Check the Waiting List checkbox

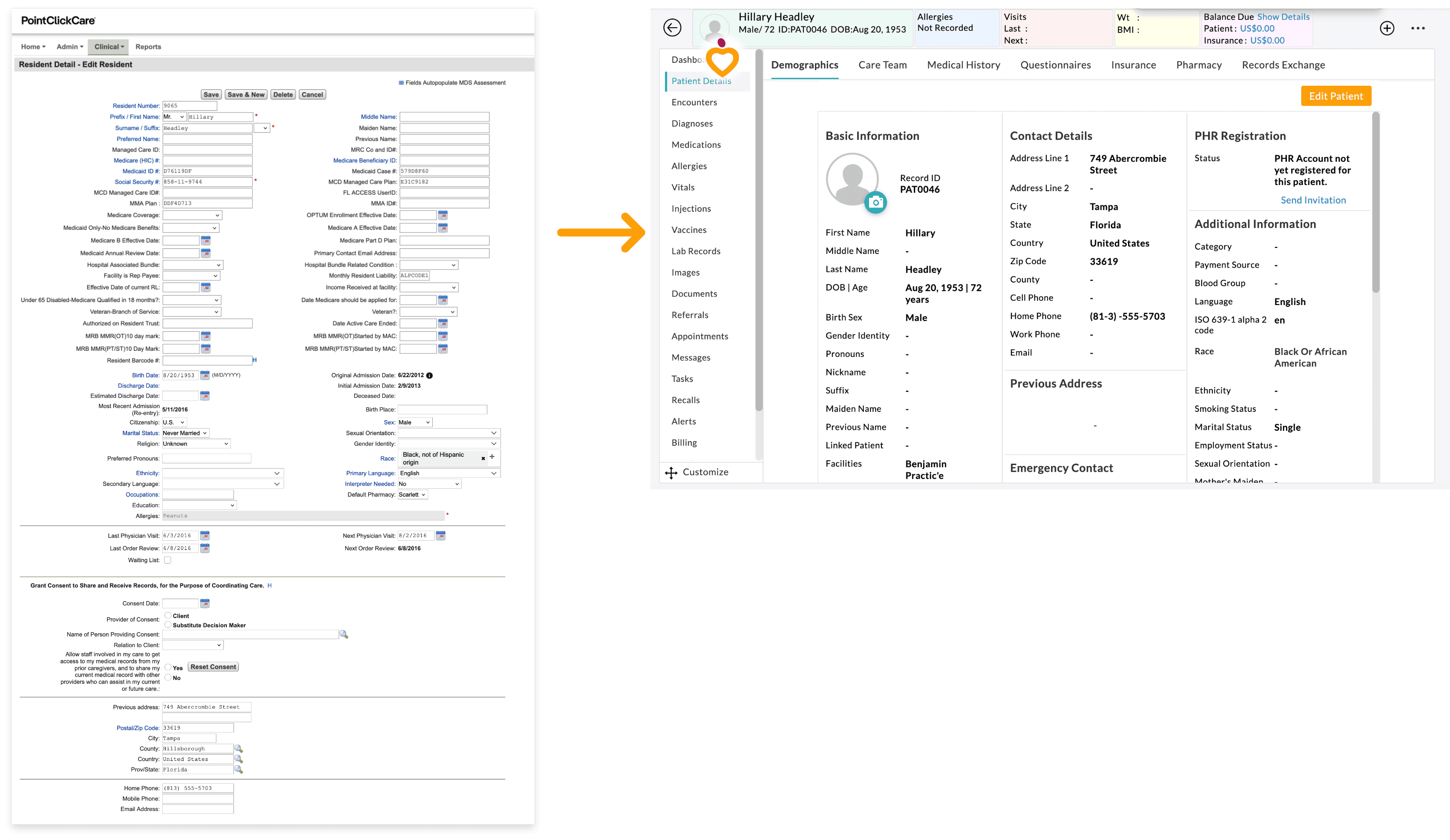[168, 560]
